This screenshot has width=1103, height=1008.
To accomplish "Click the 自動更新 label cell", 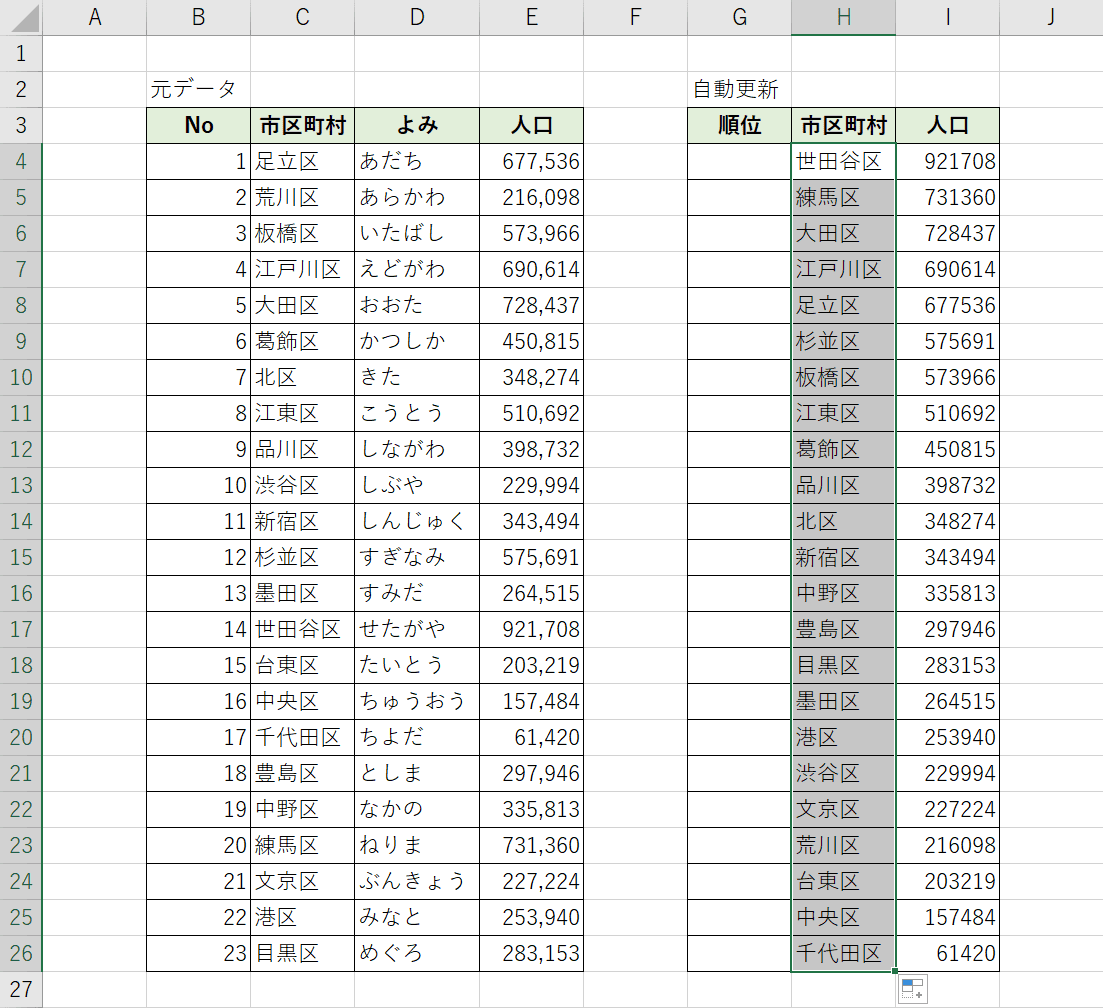I will [x=739, y=89].
